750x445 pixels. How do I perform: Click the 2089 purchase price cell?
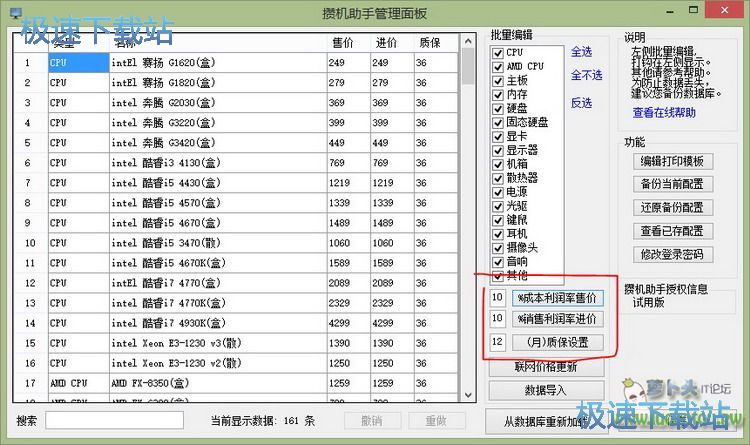point(392,283)
